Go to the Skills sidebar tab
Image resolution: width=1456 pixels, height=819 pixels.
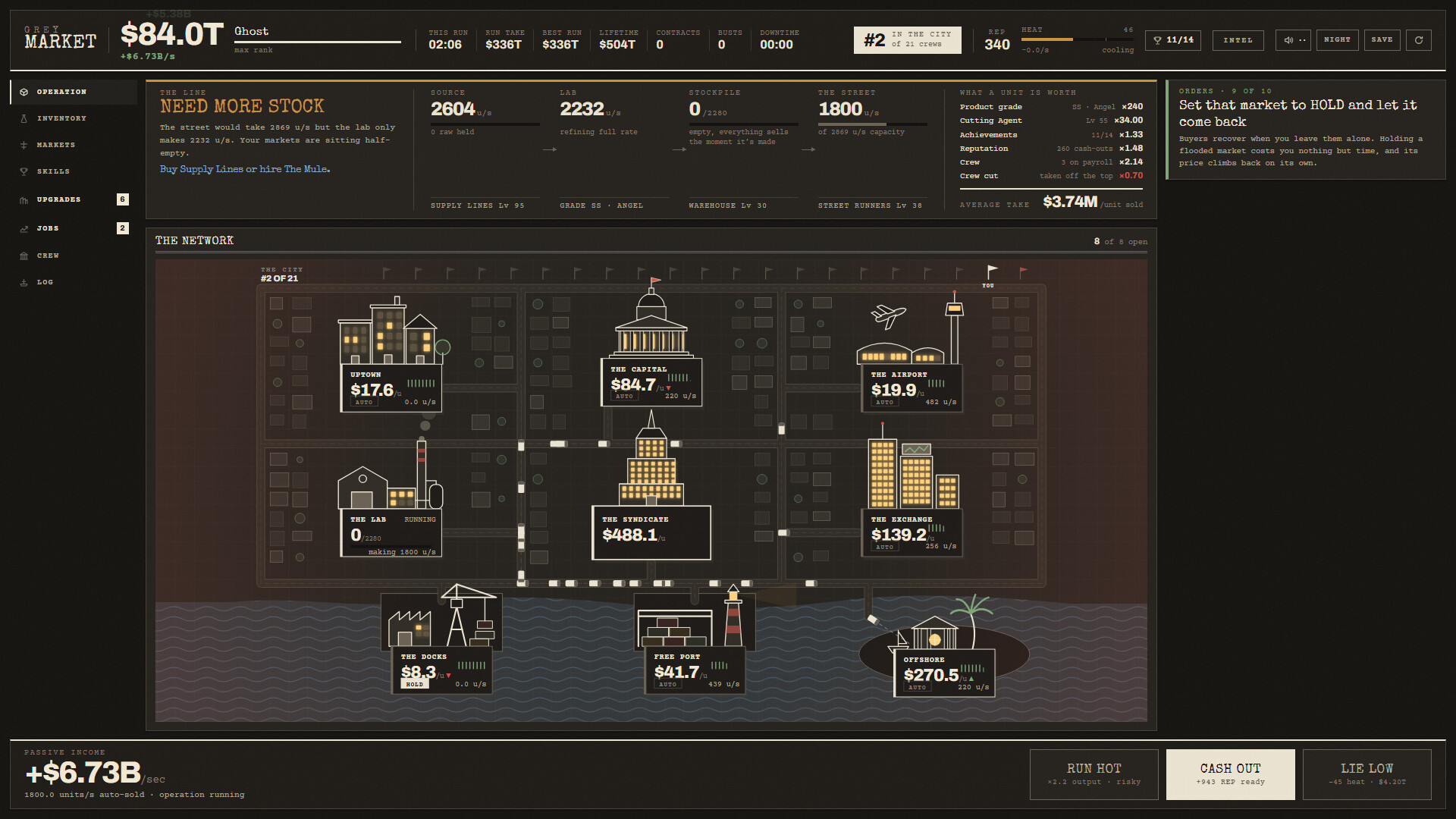pos(74,171)
